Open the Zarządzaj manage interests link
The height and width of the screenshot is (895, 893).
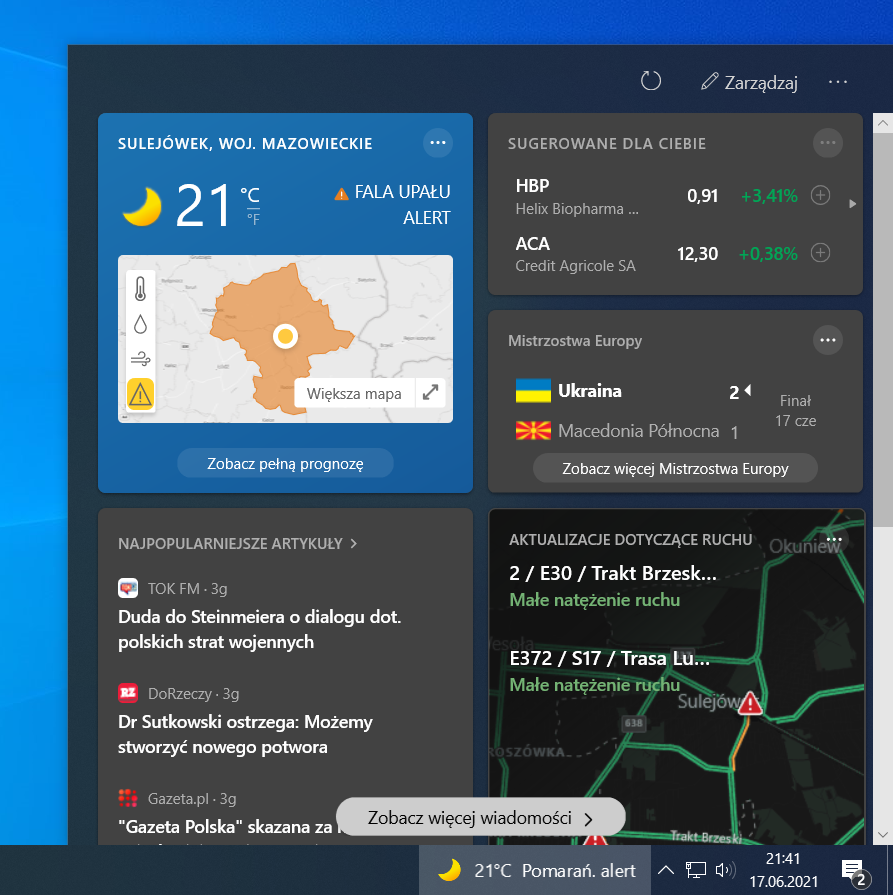[749, 82]
